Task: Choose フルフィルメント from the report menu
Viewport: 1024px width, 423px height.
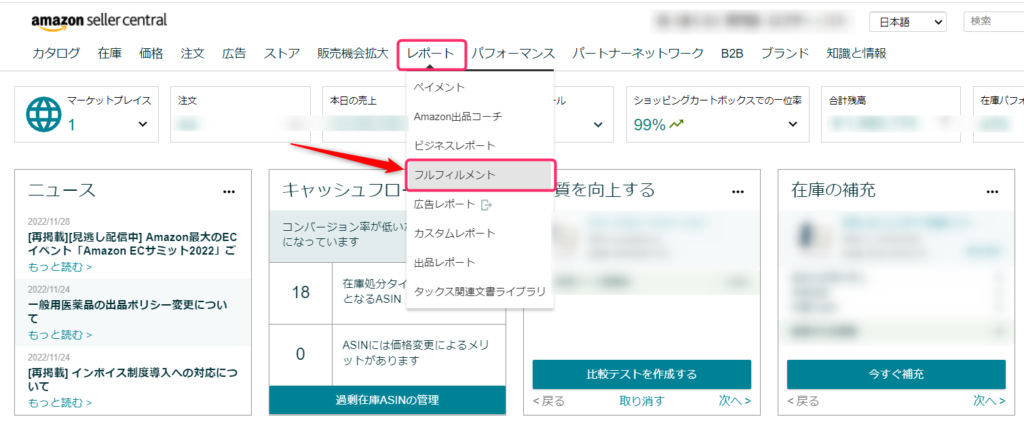Action: (480, 175)
